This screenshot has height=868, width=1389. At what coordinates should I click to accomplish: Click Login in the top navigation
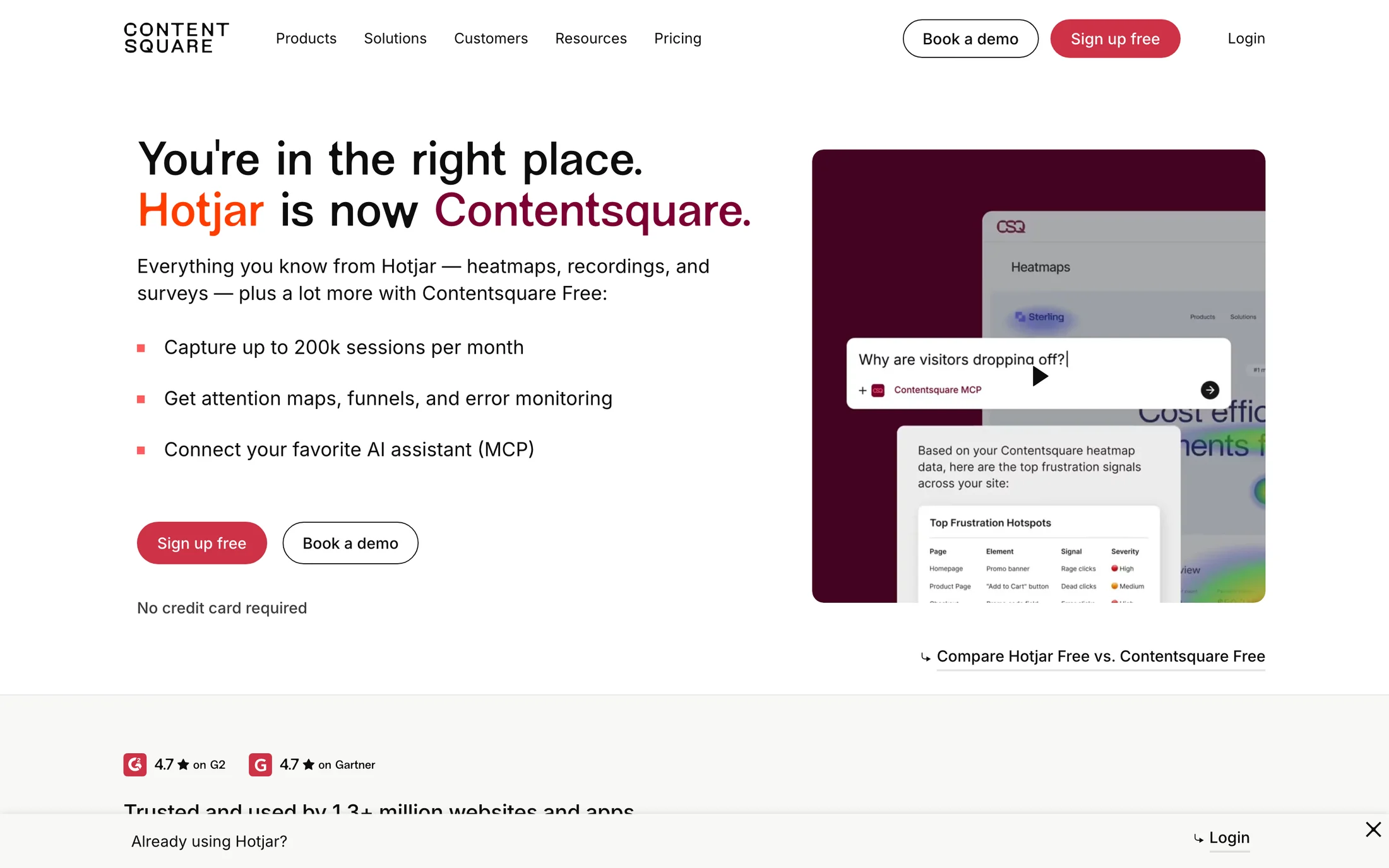pos(1246,39)
